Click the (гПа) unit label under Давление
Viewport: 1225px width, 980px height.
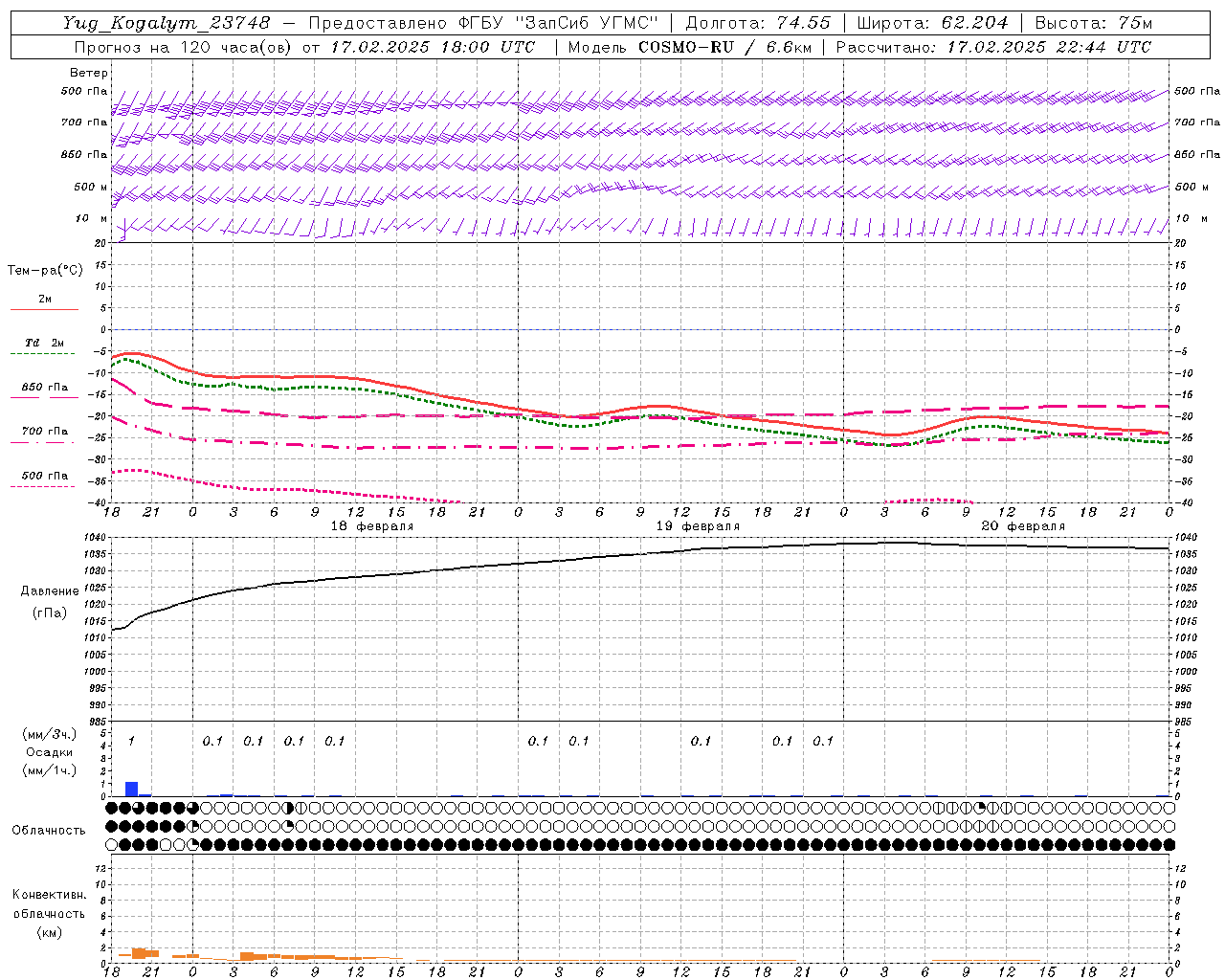(x=49, y=613)
